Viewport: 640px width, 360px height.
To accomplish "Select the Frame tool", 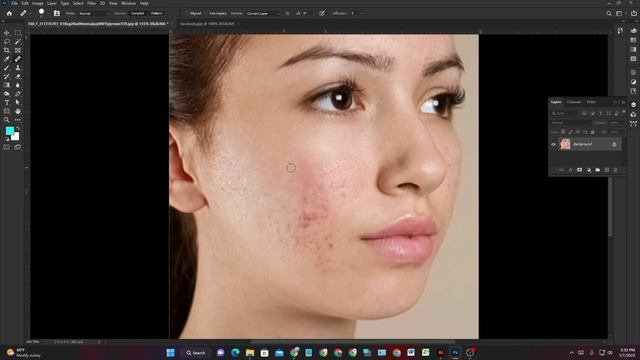I will pyautogui.click(x=18, y=50).
